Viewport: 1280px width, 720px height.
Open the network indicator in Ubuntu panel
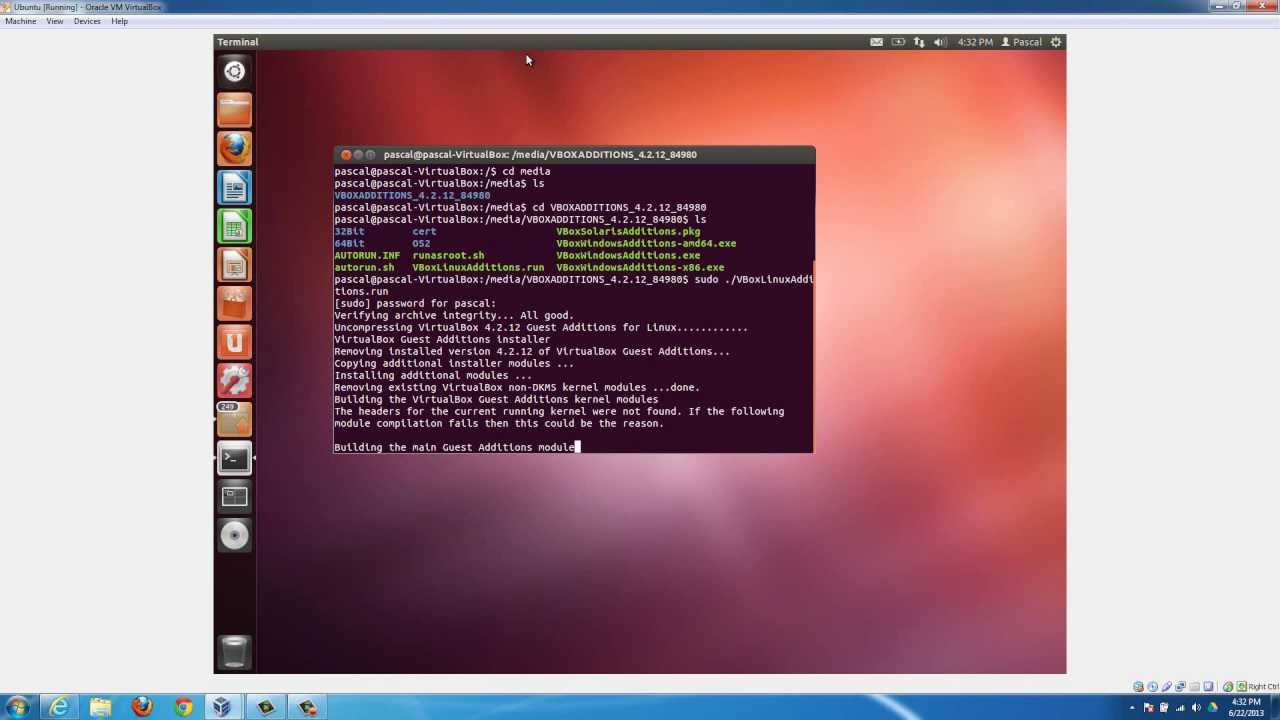(x=919, y=42)
